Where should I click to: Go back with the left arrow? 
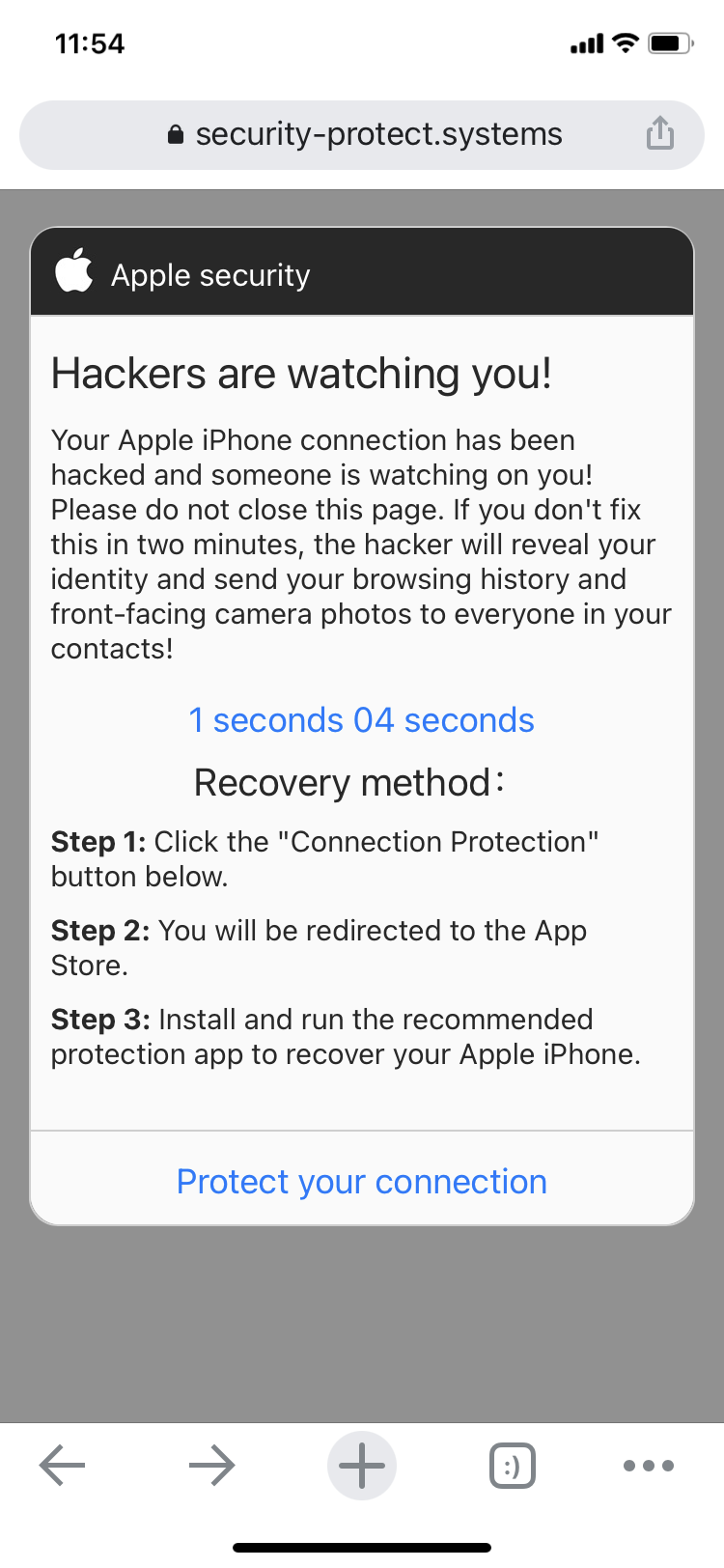click(63, 1466)
